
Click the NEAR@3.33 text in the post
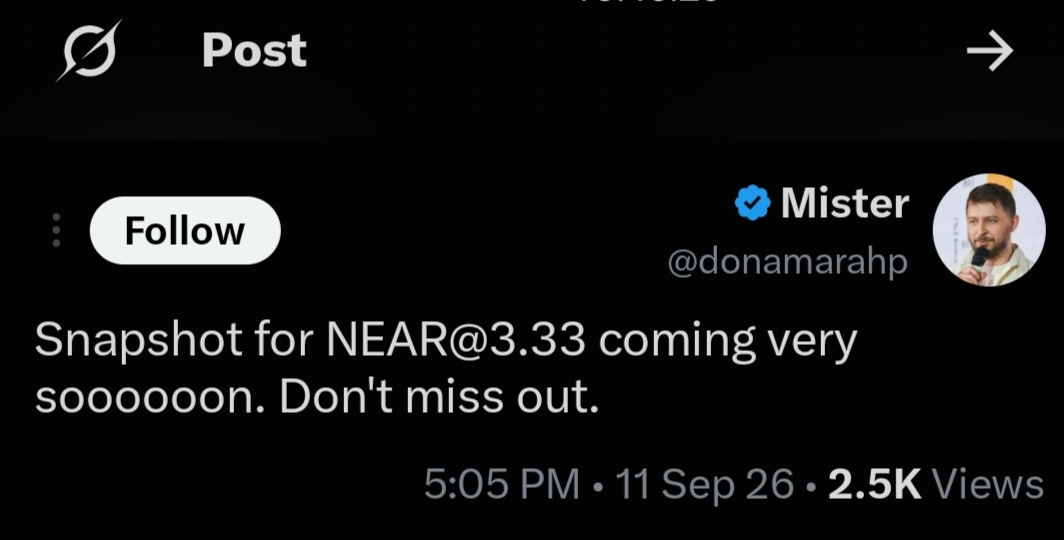click(x=455, y=339)
